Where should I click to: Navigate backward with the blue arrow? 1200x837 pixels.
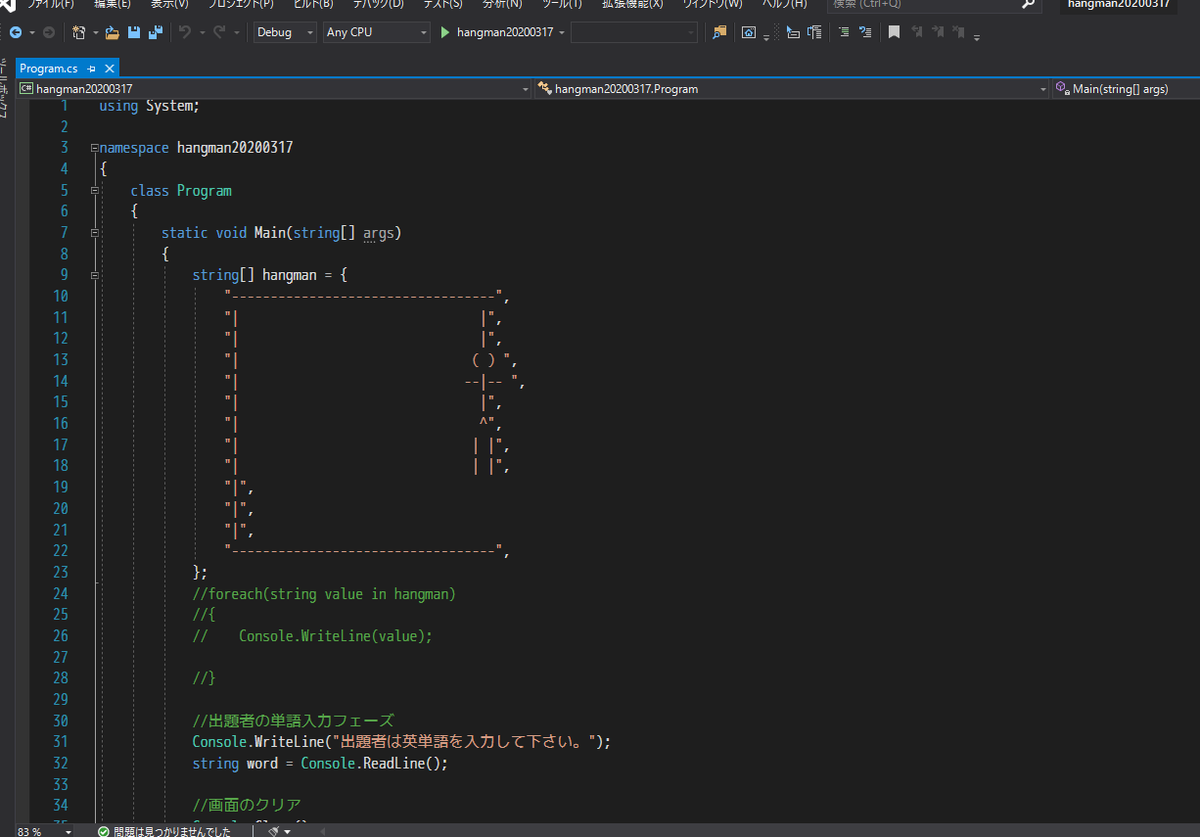point(15,32)
